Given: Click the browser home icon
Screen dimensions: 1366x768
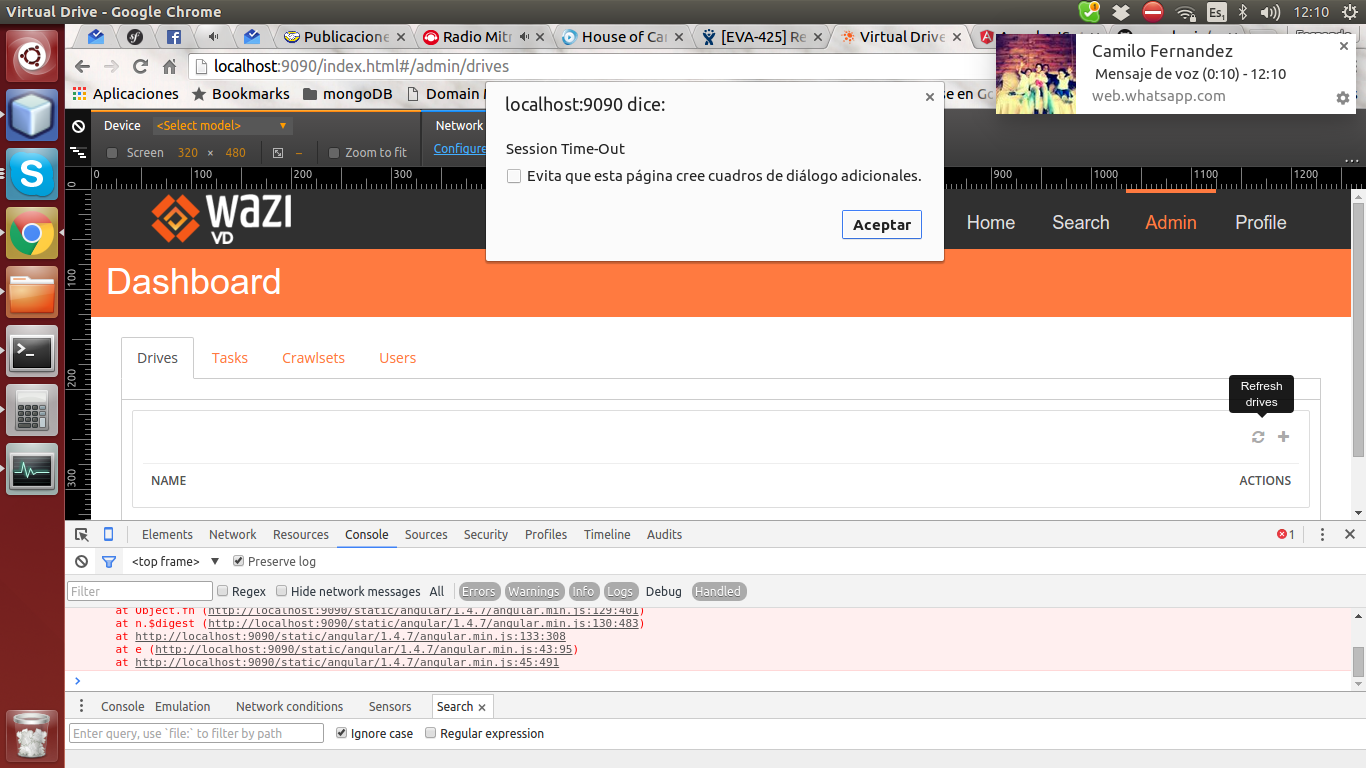Looking at the screenshot, I should (169, 67).
